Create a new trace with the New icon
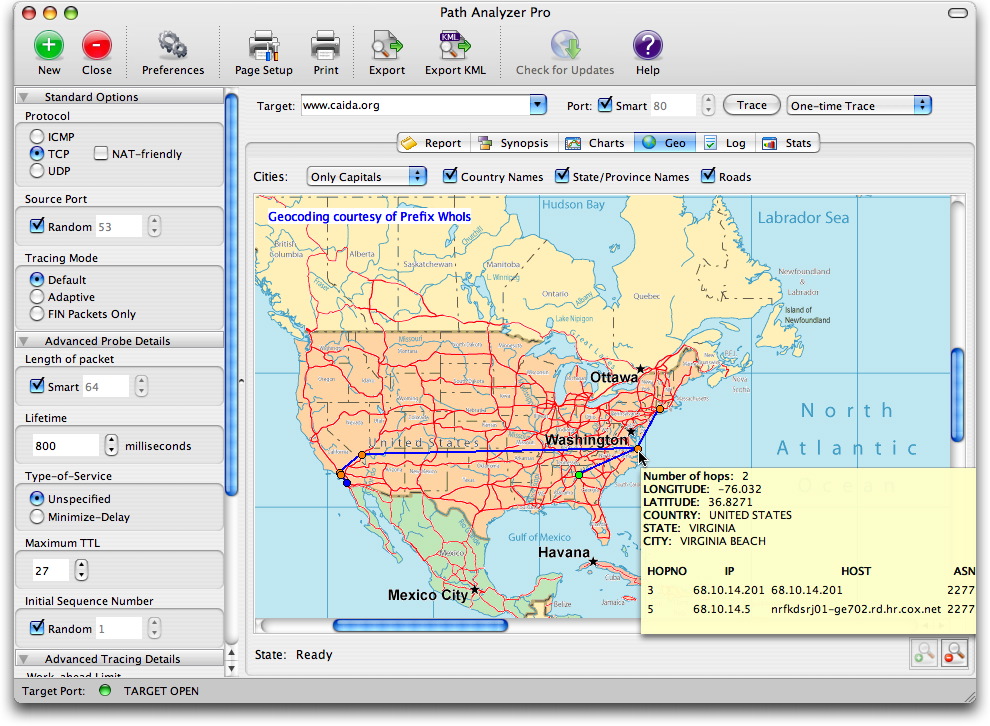Viewport: 990px width, 726px height. coord(48,45)
